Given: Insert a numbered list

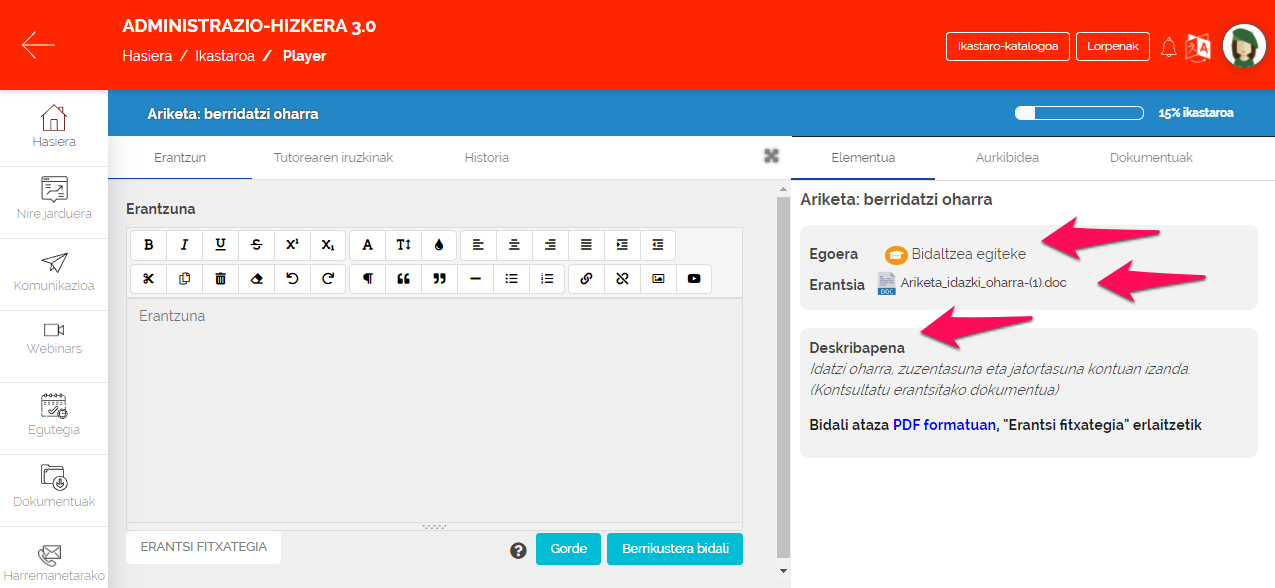Looking at the screenshot, I should [x=547, y=279].
